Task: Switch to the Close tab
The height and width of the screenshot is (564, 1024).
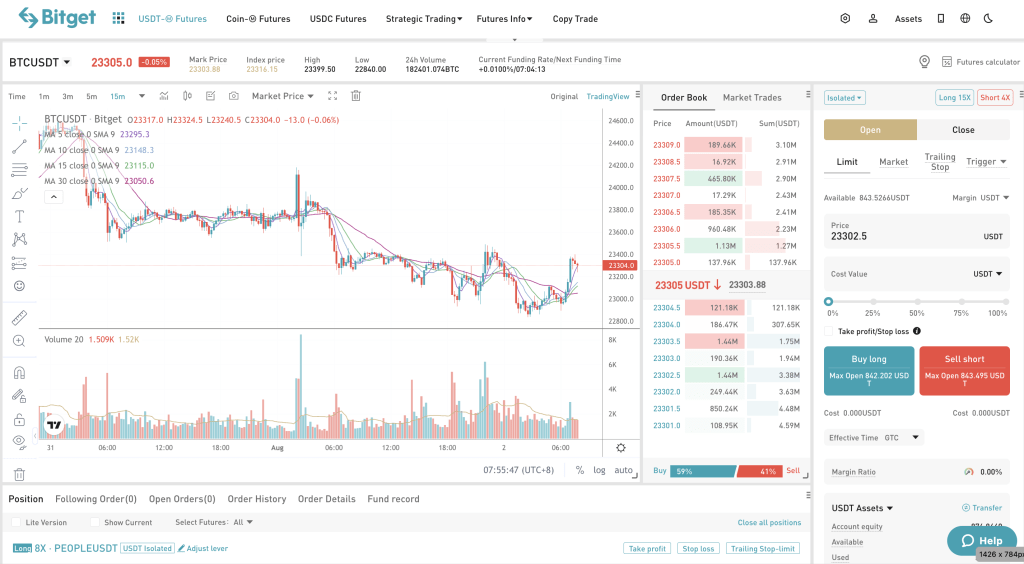Action: 963,130
